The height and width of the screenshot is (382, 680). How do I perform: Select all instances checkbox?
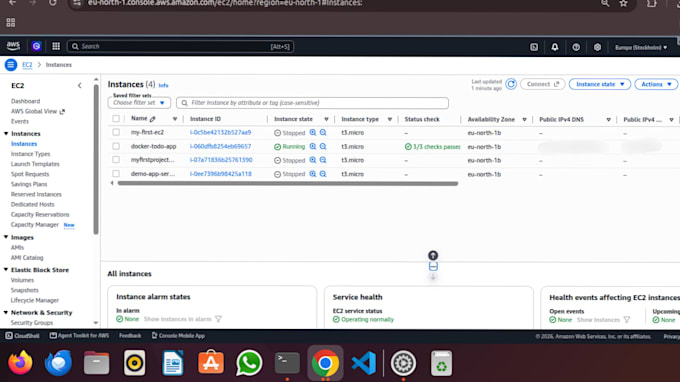pyautogui.click(x=116, y=119)
